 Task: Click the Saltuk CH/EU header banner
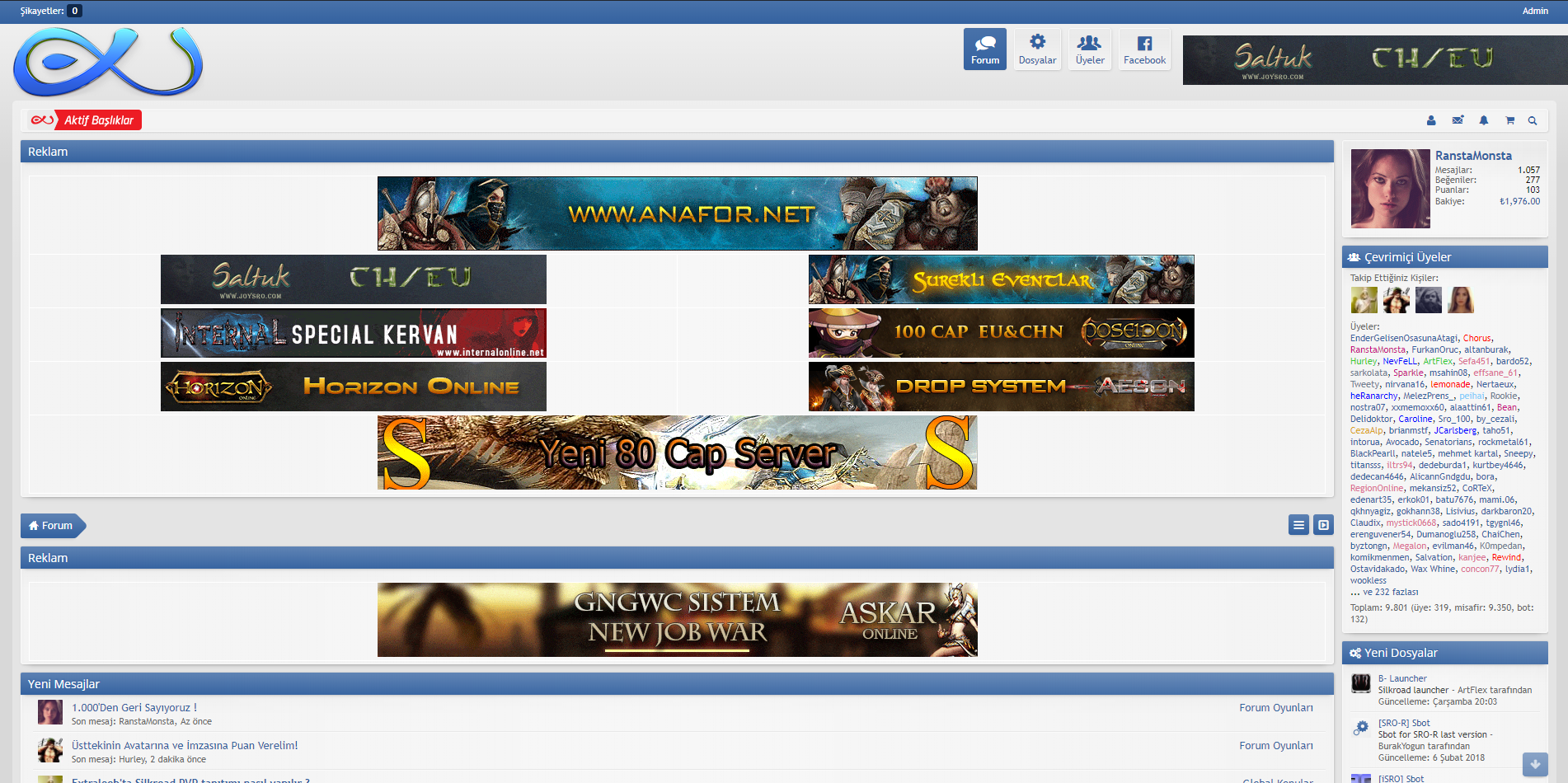(x=1375, y=60)
